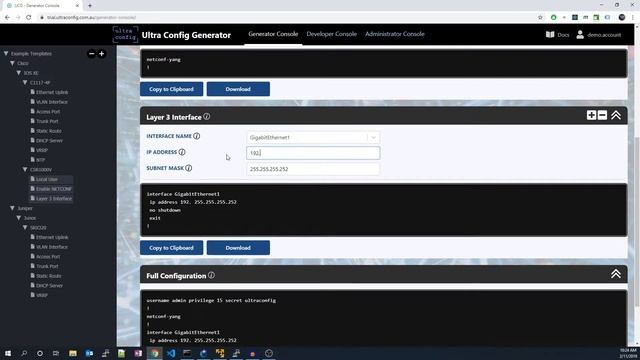The width and height of the screenshot is (640, 360).
Task: Collapse the Full Configuration panel chevrons
Action: click(x=616, y=273)
